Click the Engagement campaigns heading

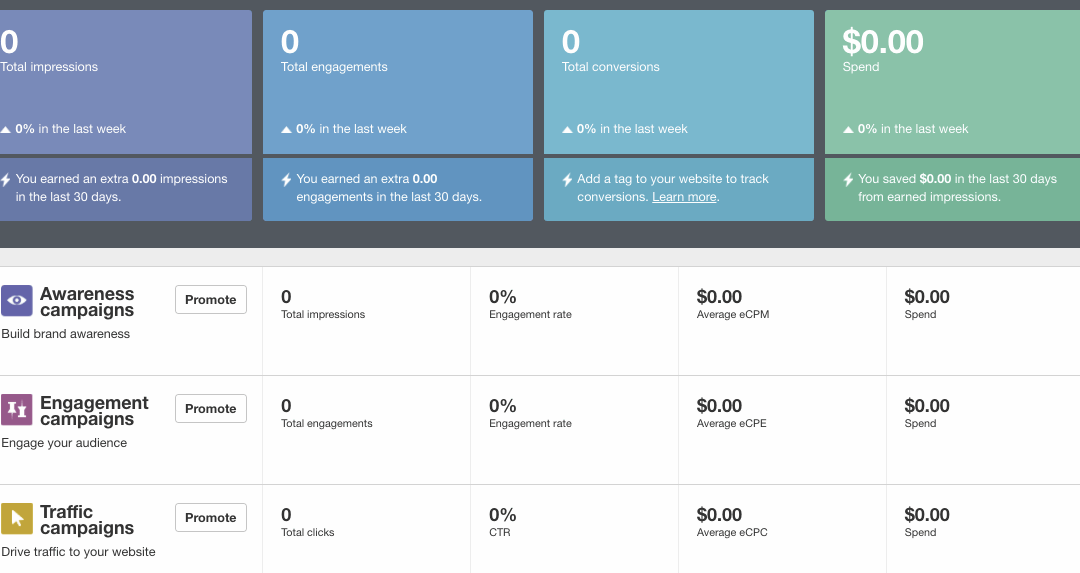tap(94, 411)
